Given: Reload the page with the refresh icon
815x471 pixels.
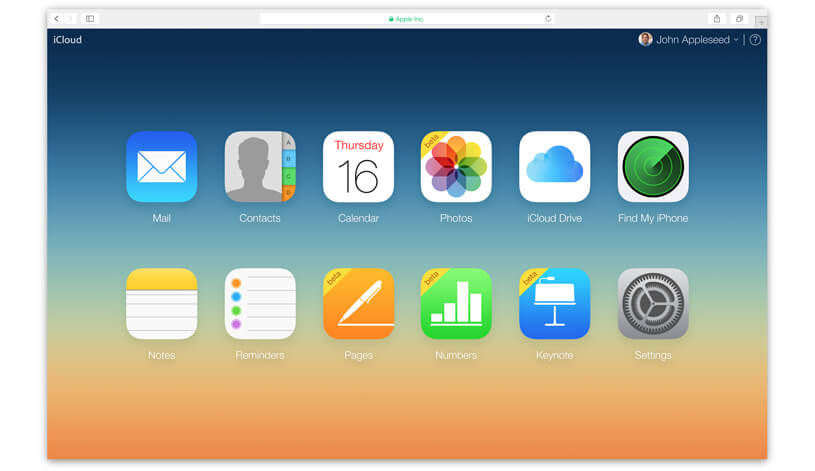Looking at the screenshot, I should coord(548,19).
